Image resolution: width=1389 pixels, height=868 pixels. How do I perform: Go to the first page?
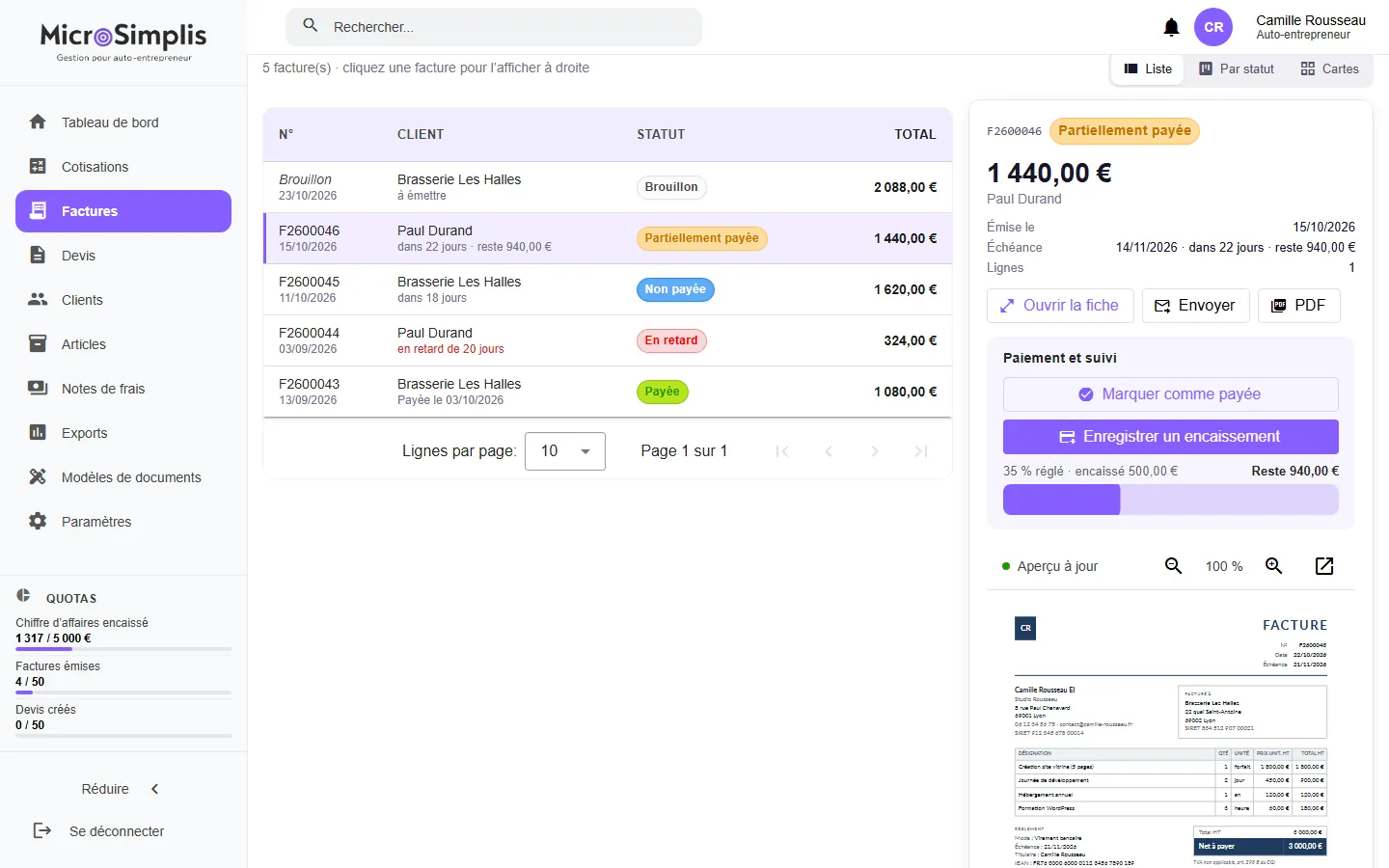(782, 451)
